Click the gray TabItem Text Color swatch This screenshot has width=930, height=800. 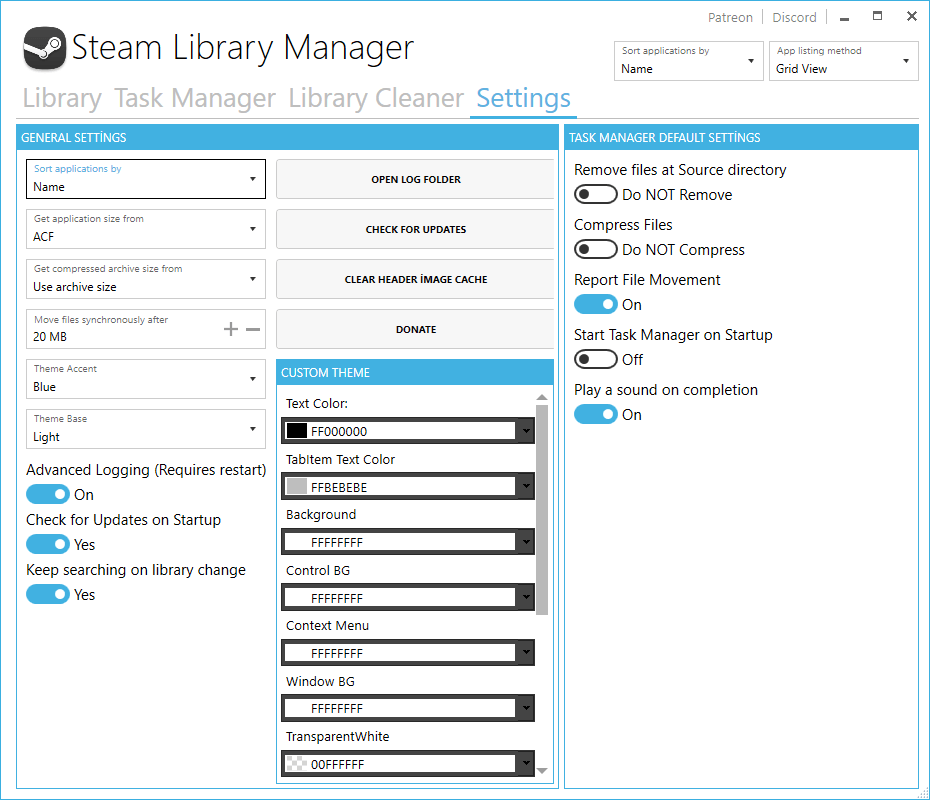point(297,486)
